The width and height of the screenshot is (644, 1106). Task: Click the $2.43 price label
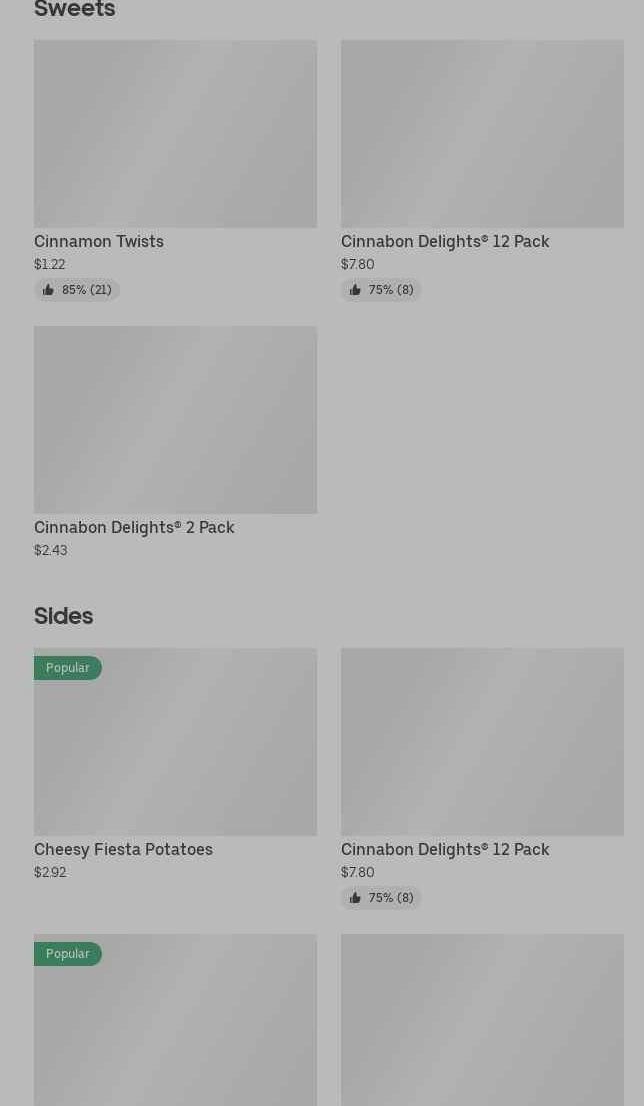tap(50, 550)
